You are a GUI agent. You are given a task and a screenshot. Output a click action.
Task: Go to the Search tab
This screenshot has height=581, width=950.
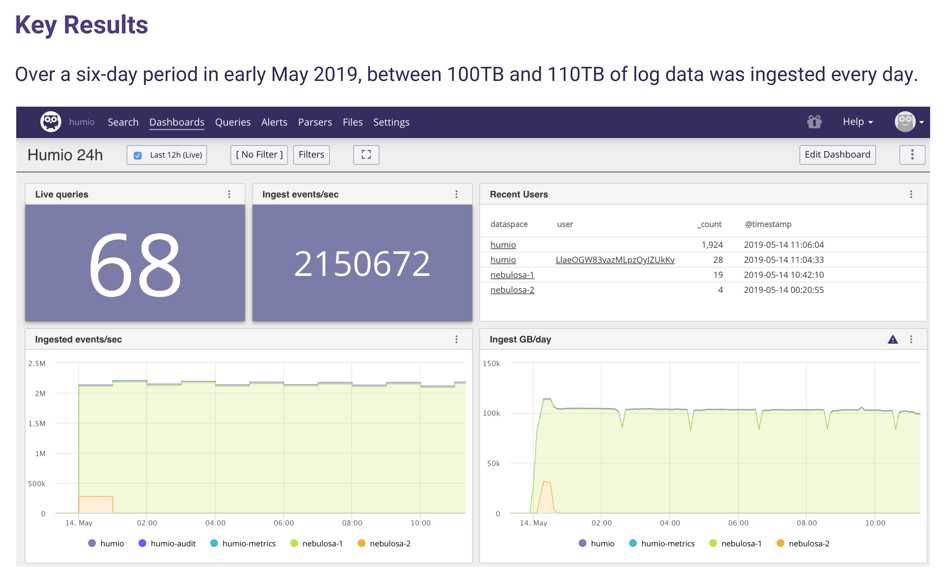tap(123, 122)
